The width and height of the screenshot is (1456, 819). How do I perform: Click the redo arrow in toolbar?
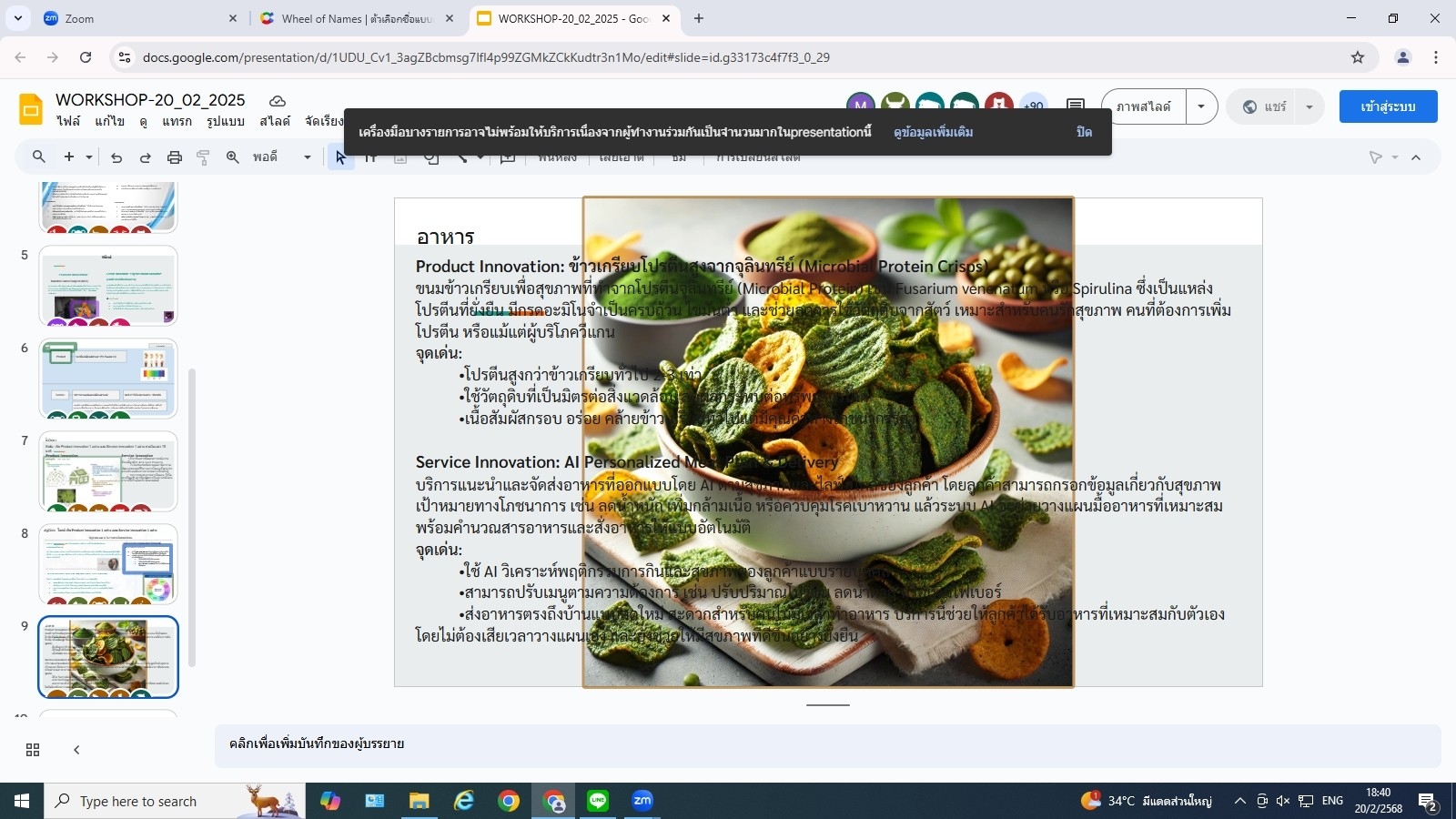[x=145, y=157]
